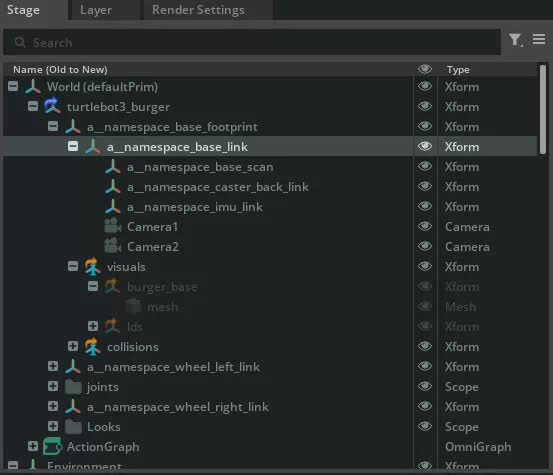Click the ActionGraph OmniGraph icon
Screen dimensions: 553x475
pyautogui.click(x=52, y=446)
